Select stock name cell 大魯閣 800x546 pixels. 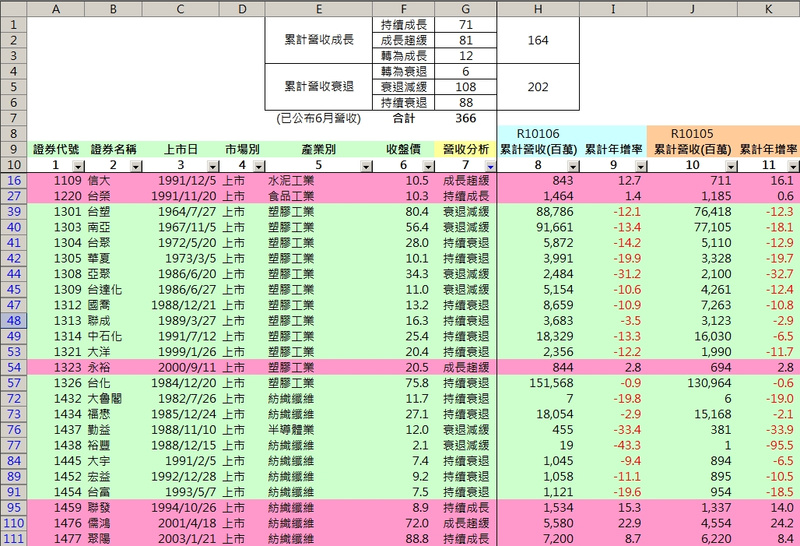tap(113, 399)
